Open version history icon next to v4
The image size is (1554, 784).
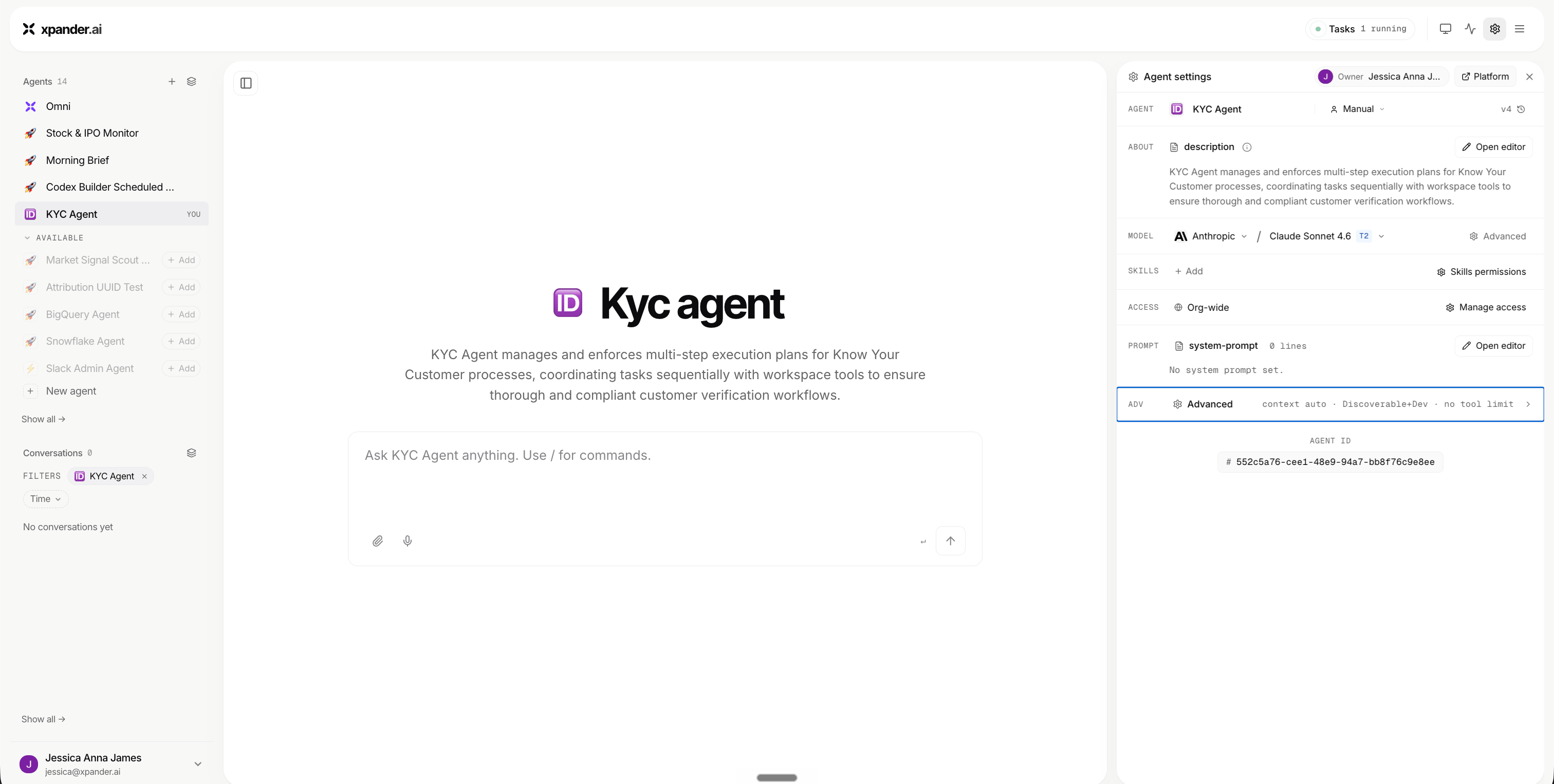tap(1522, 109)
